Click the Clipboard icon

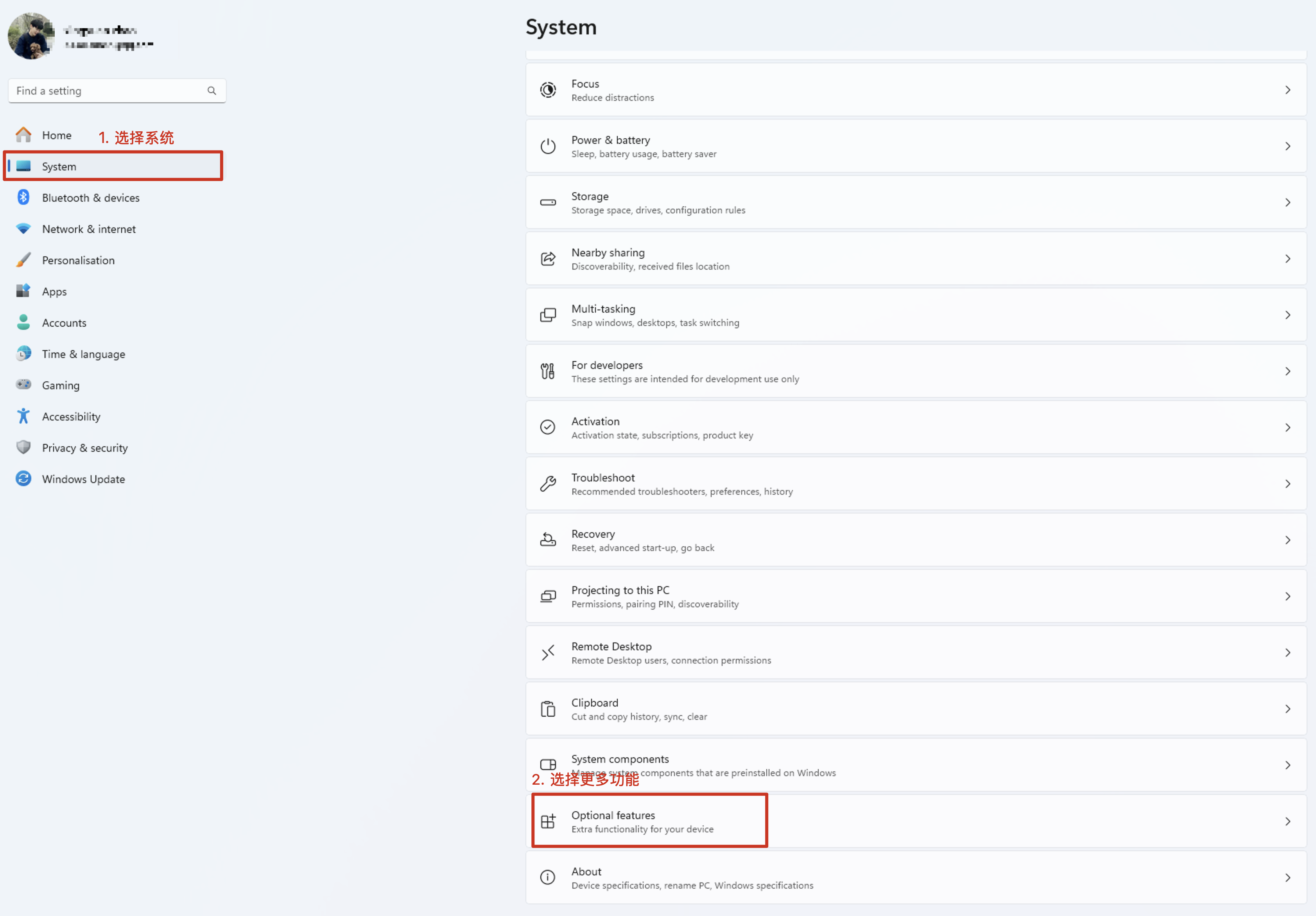coord(547,708)
